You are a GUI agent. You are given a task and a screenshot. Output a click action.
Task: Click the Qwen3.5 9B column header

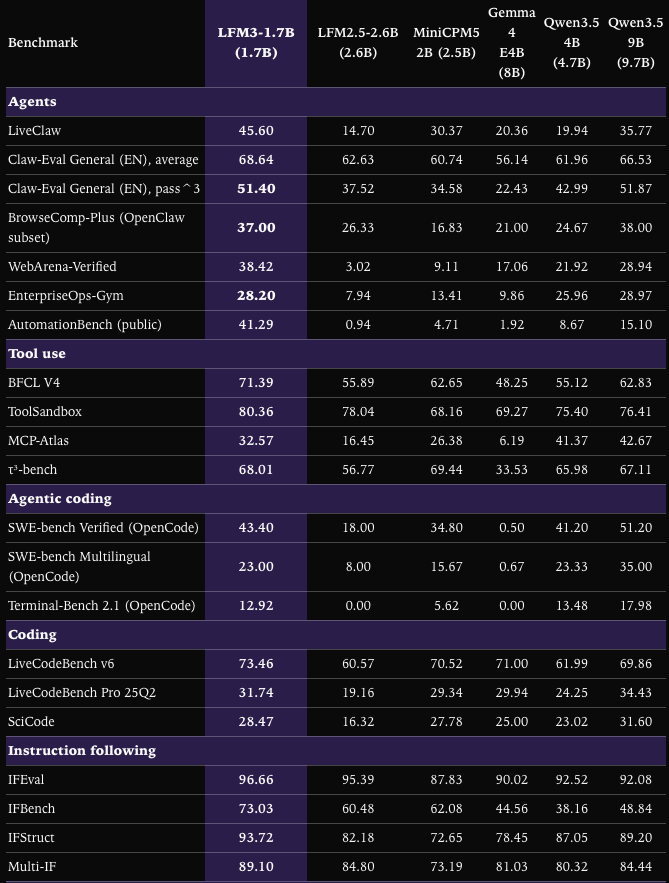635,42
